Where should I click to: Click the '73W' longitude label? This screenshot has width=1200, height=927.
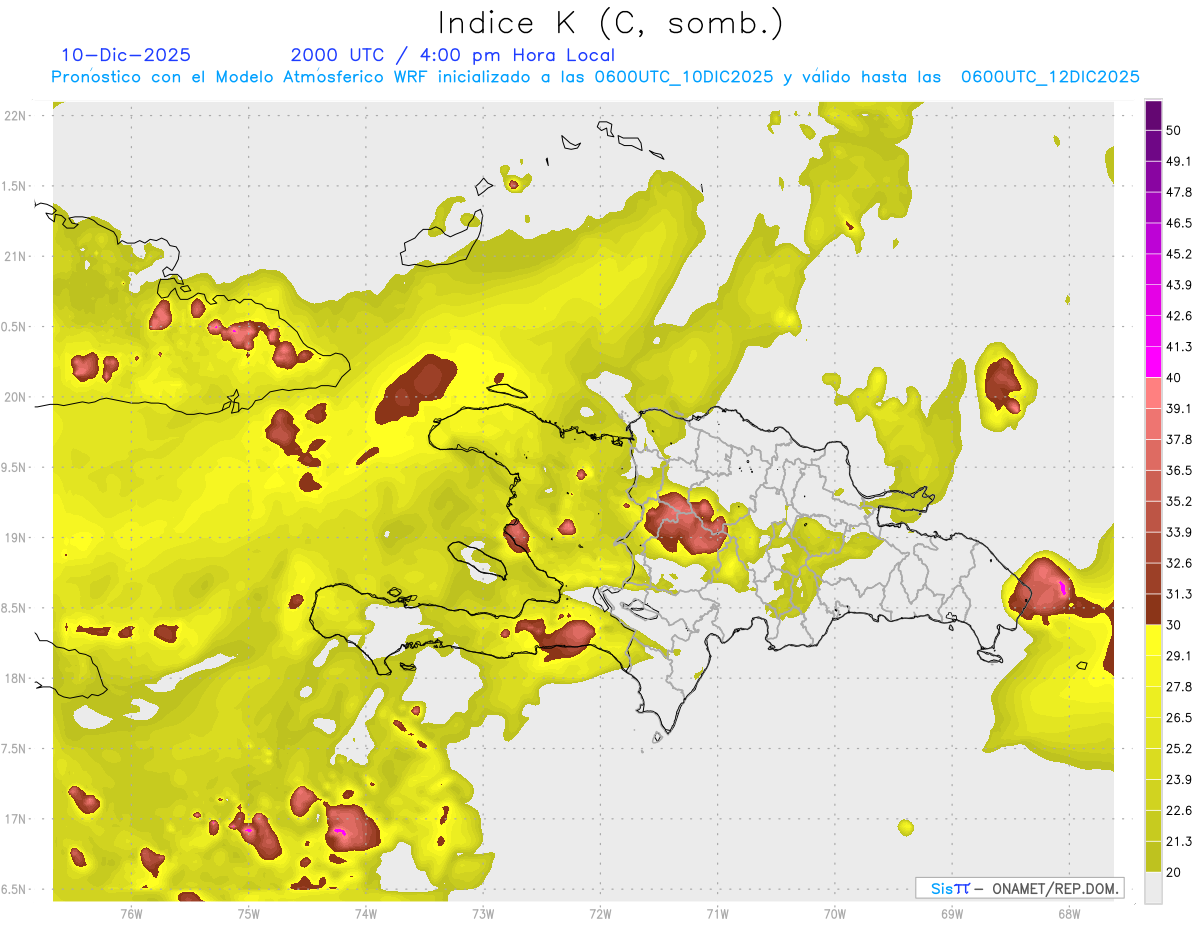click(483, 914)
